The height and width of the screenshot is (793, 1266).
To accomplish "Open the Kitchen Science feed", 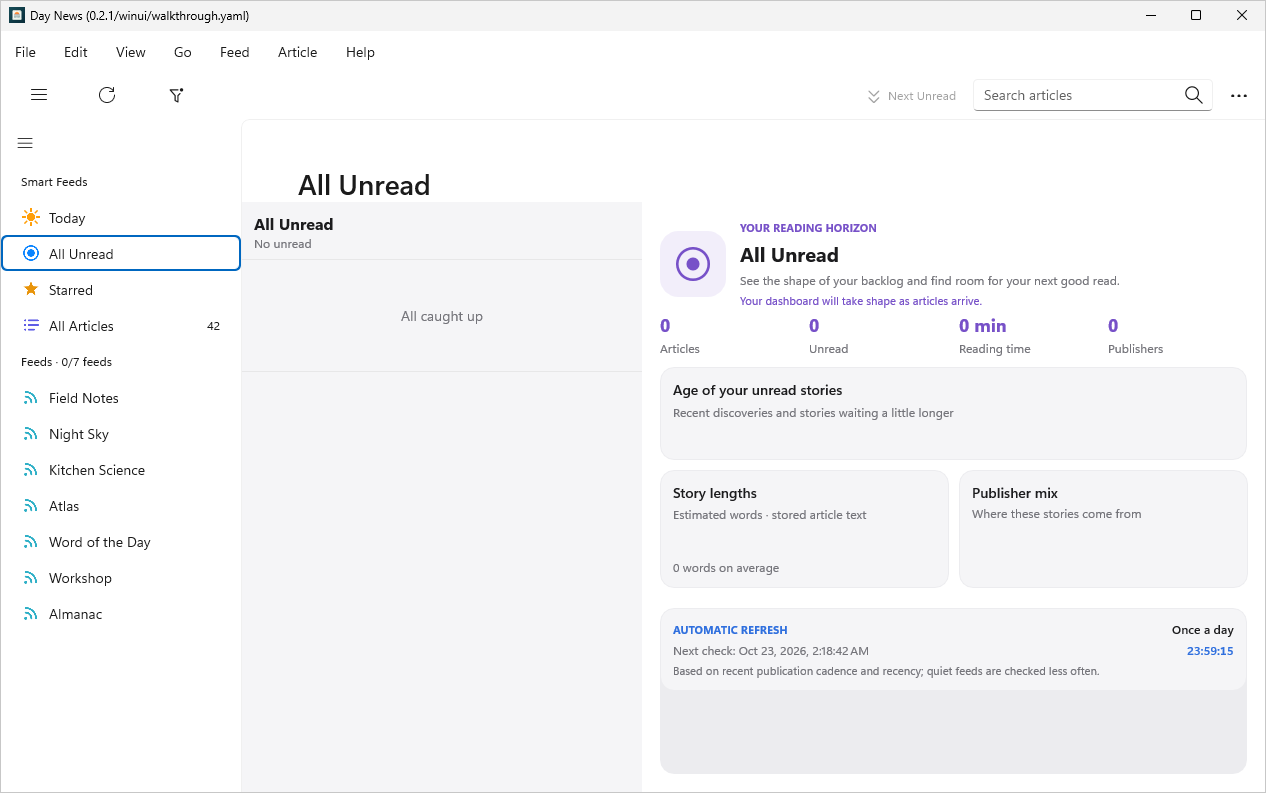I will pos(121,470).
